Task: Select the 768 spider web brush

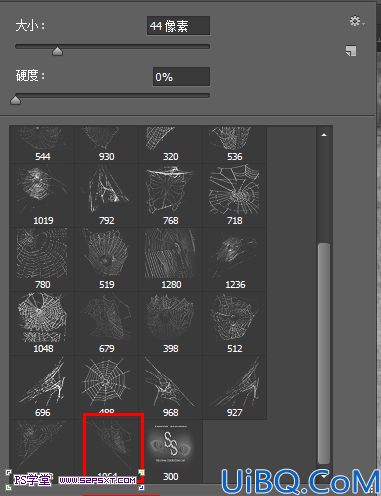Action: tap(170, 195)
